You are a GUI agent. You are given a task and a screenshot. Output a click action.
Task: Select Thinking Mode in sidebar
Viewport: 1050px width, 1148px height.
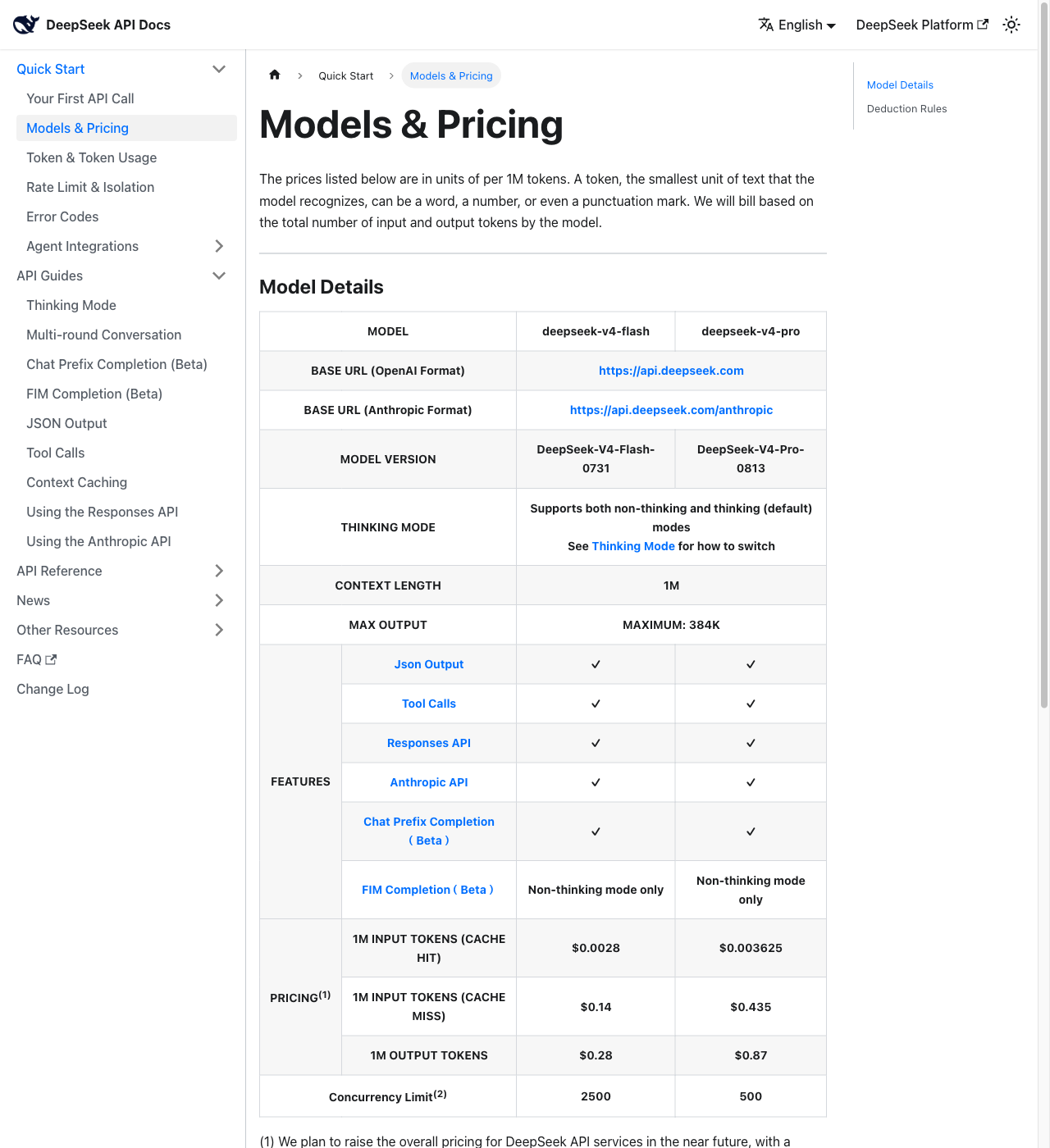71,305
